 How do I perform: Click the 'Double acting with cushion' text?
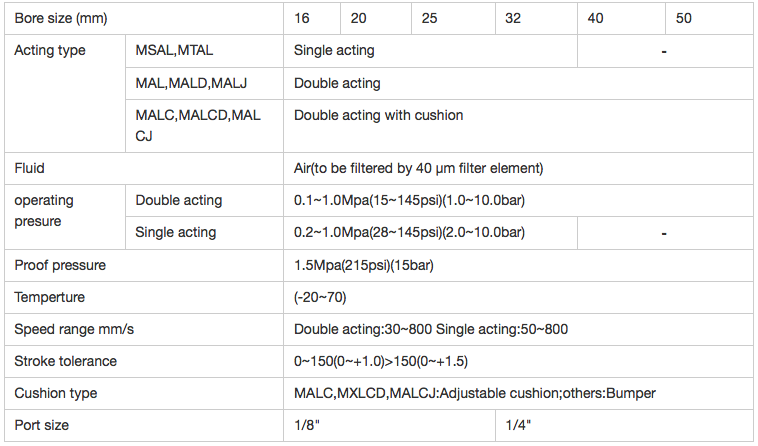pyautogui.click(x=378, y=115)
